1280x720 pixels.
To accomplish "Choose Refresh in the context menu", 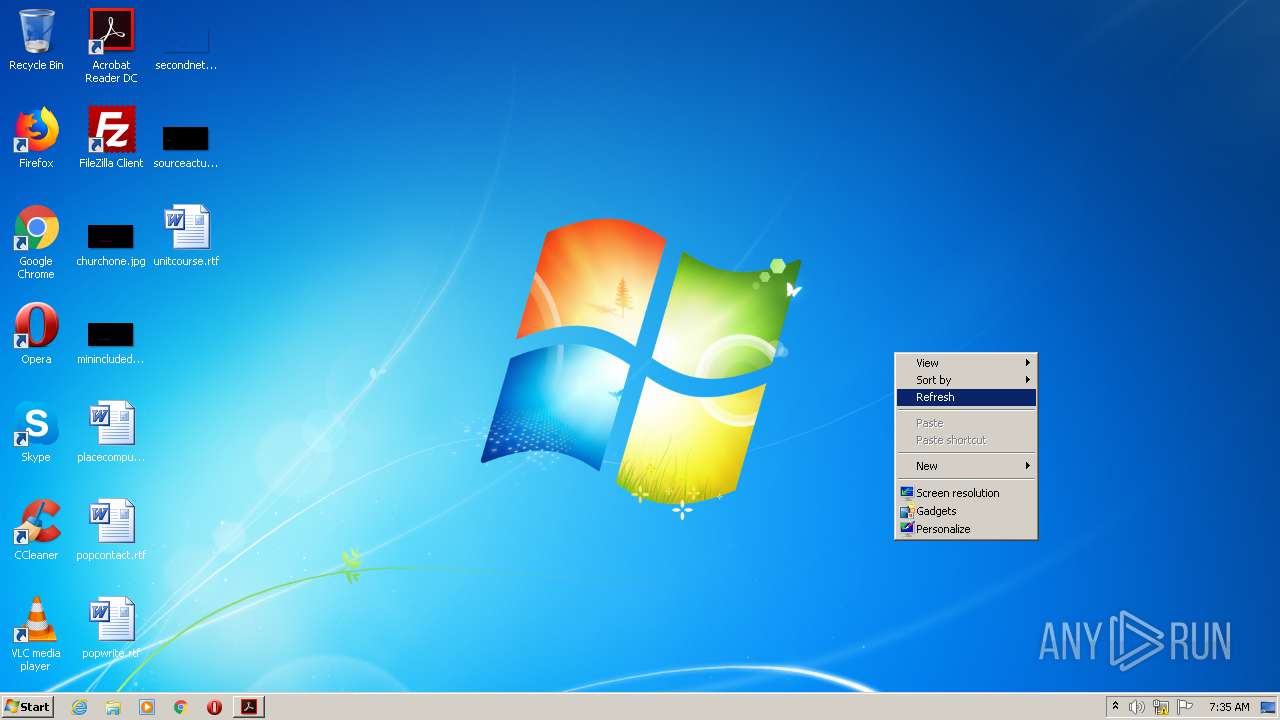I will [x=966, y=397].
